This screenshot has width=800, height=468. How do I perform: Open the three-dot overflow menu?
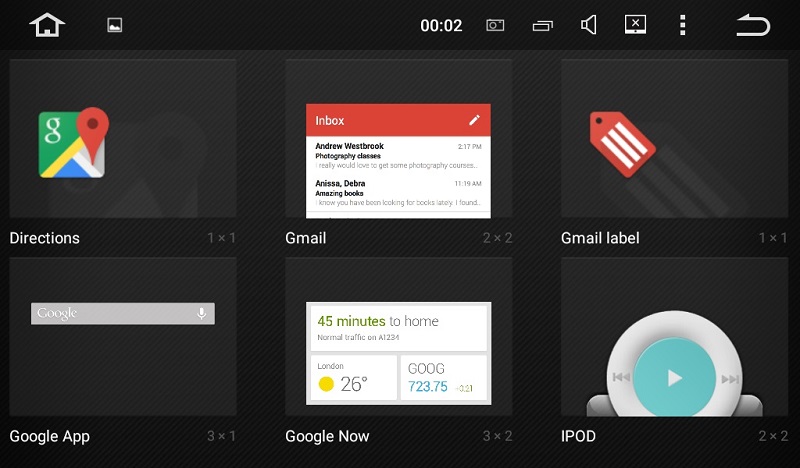pos(683,25)
